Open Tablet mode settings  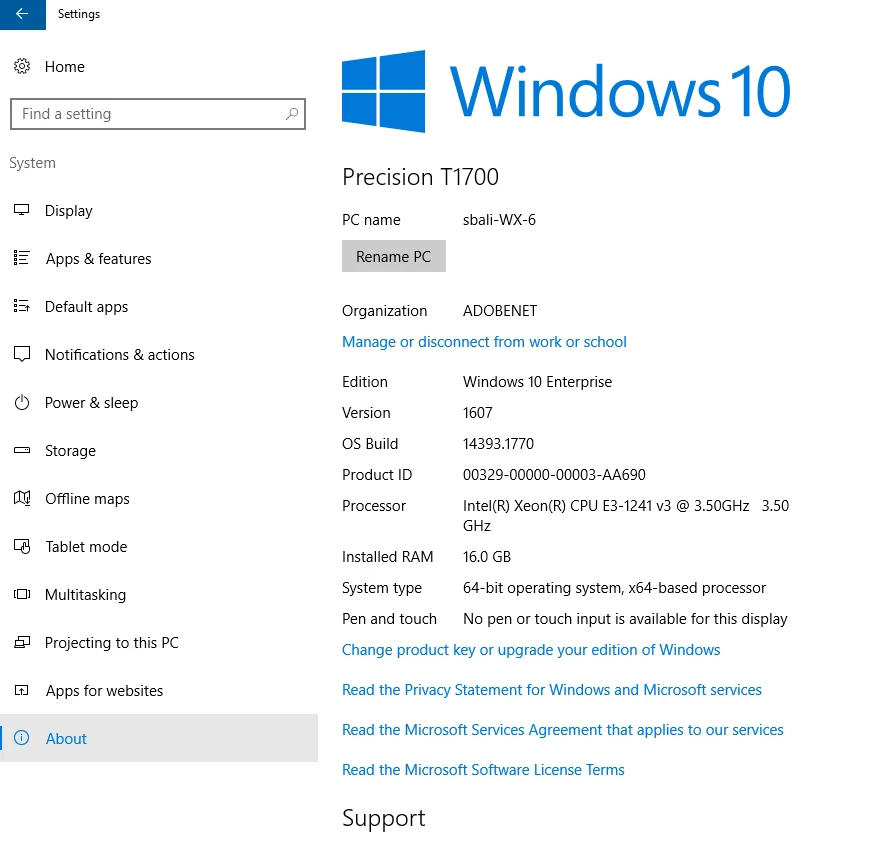pos(159,547)
